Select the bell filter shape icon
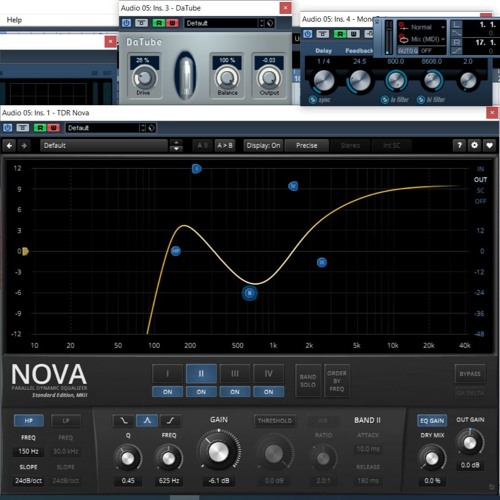Viewport: 500px width, 500px height. (147, 421)
